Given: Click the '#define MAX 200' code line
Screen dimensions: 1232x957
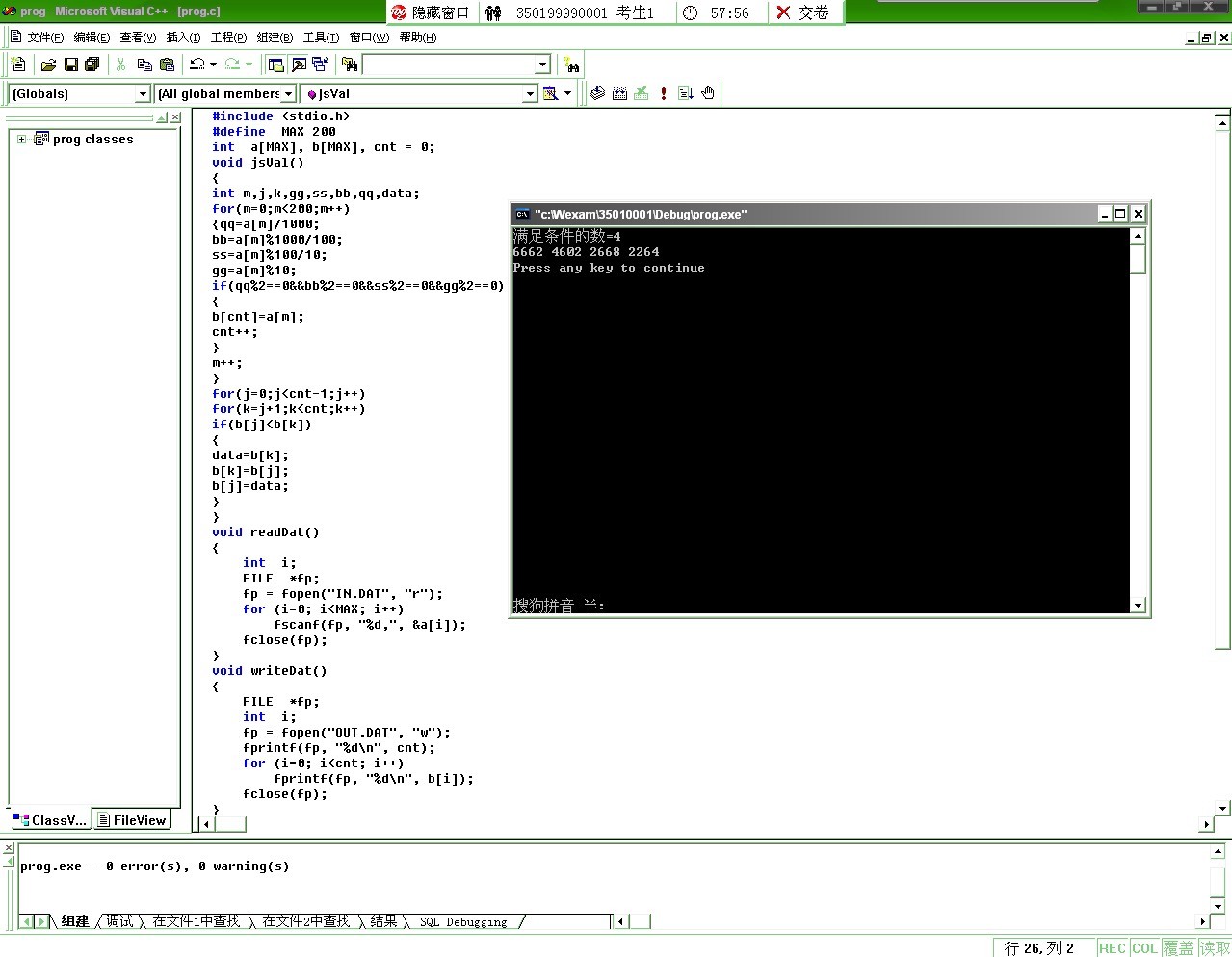Looking at the screenshot, I should [x=275, y=132].
